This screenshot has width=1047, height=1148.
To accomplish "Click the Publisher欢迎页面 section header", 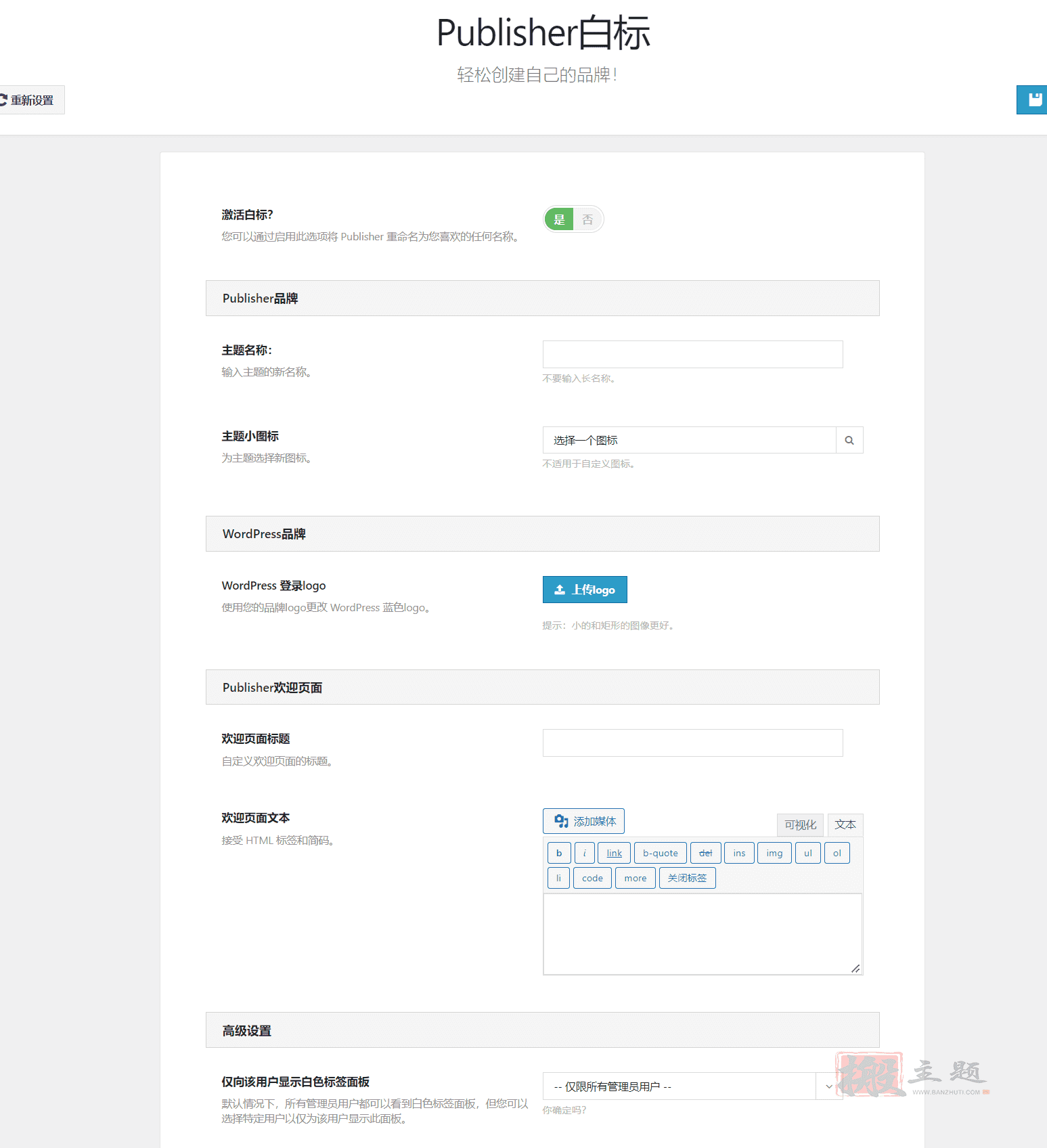I will [542, 687].
